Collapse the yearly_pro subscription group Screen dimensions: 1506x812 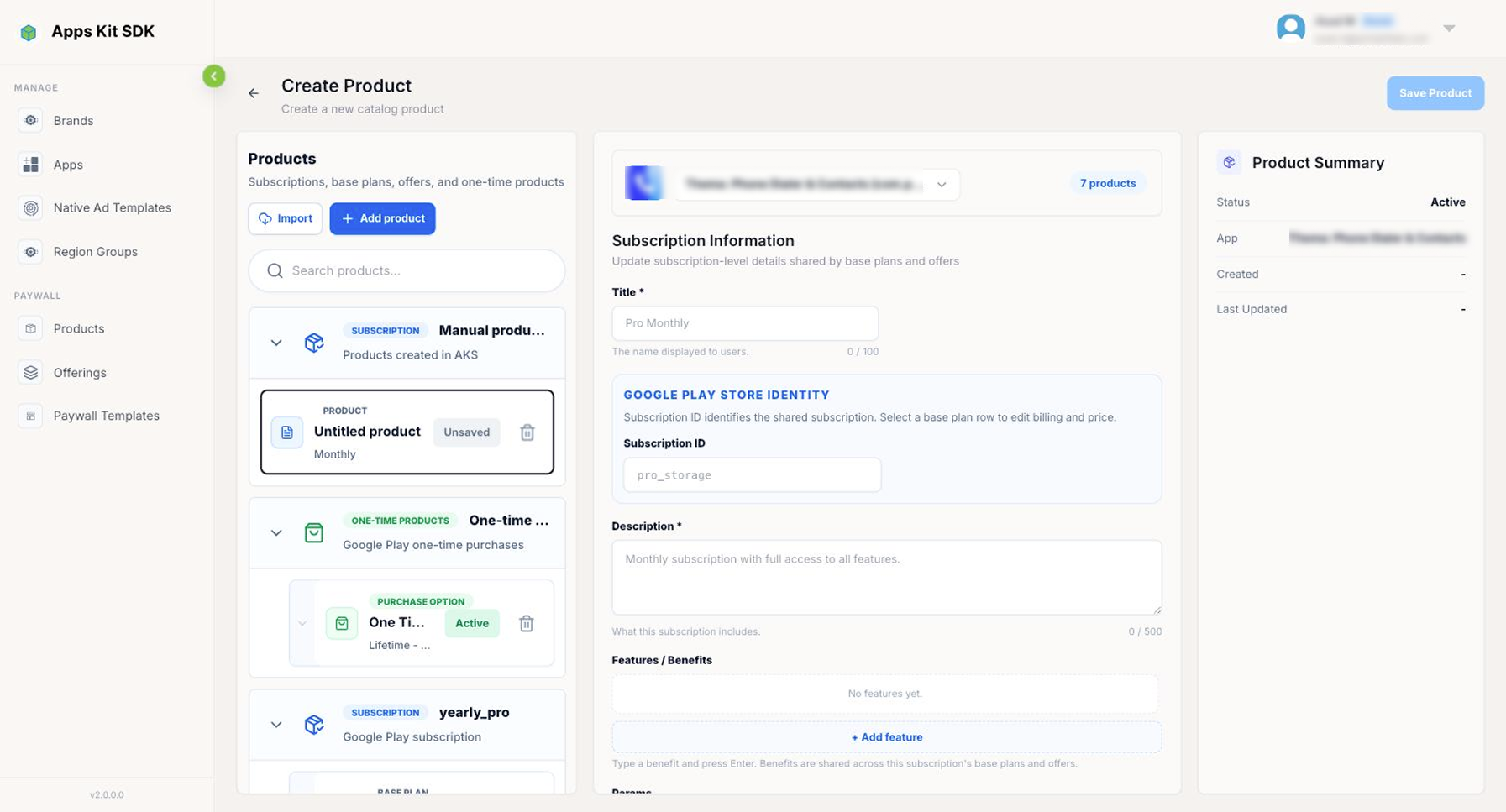point(276,724)
